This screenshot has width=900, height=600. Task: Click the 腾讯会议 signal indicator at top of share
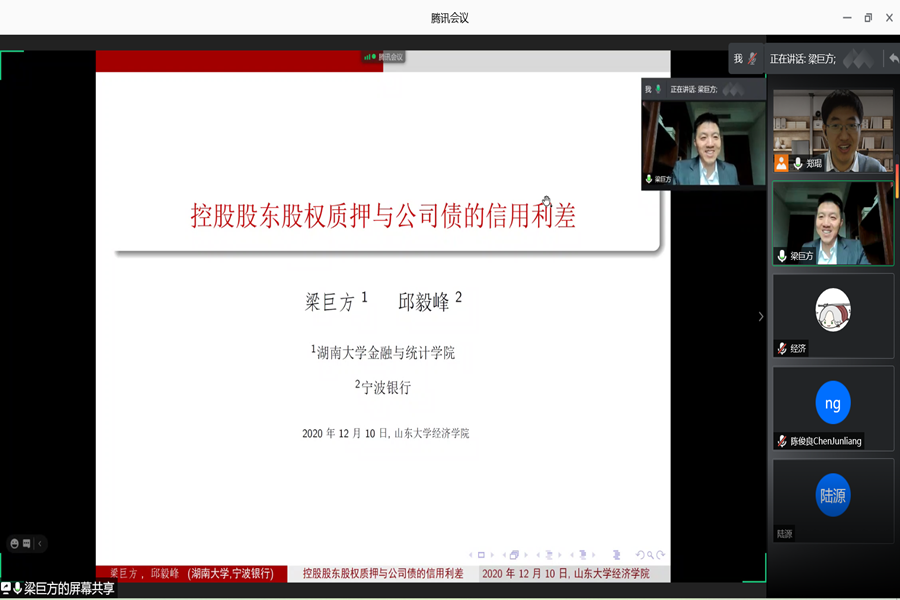pos(383,57)
